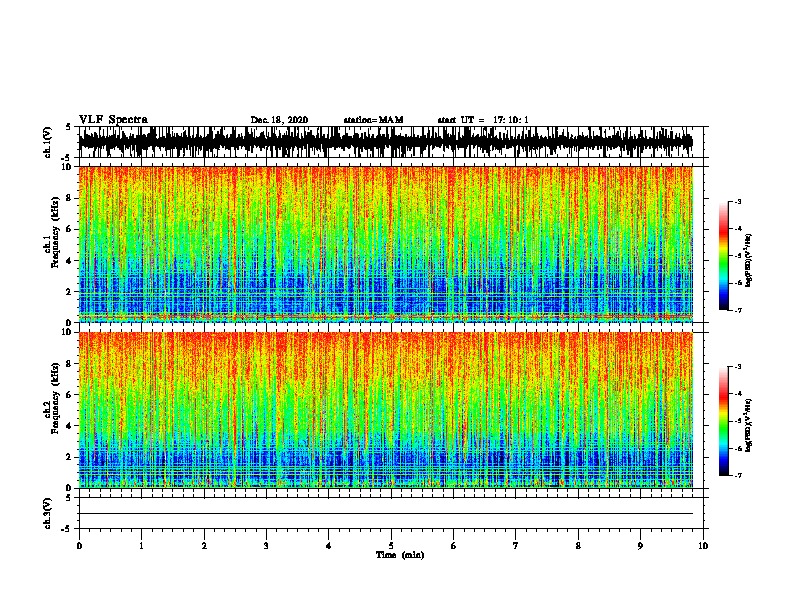The image size is (792, 612).
Task: Select the "ch.1(V)" axis label
Action: click(48, 142)
